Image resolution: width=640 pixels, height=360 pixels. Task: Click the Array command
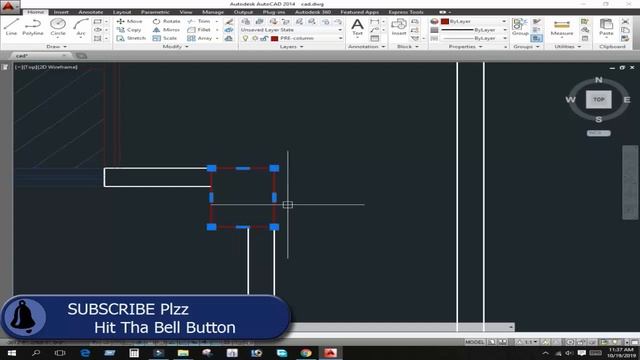(200, 38)
